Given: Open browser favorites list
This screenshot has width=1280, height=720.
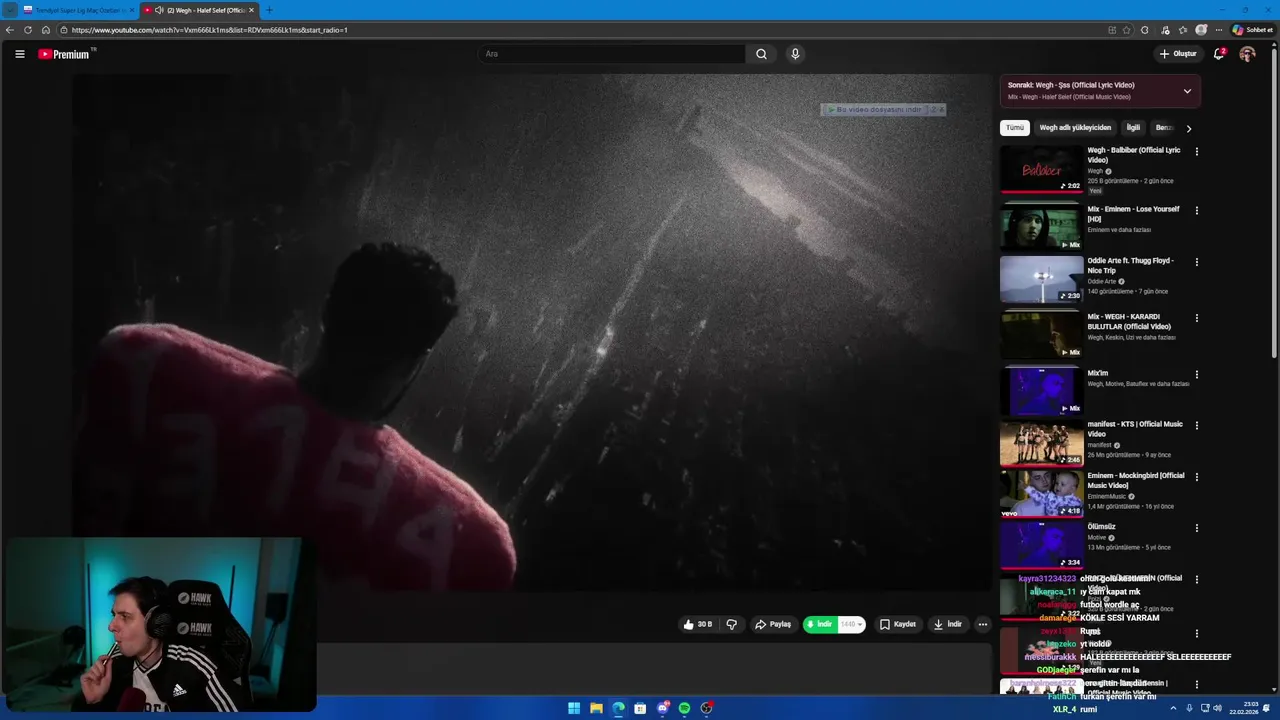Looking at the screenshot, I should [1183, 30].
